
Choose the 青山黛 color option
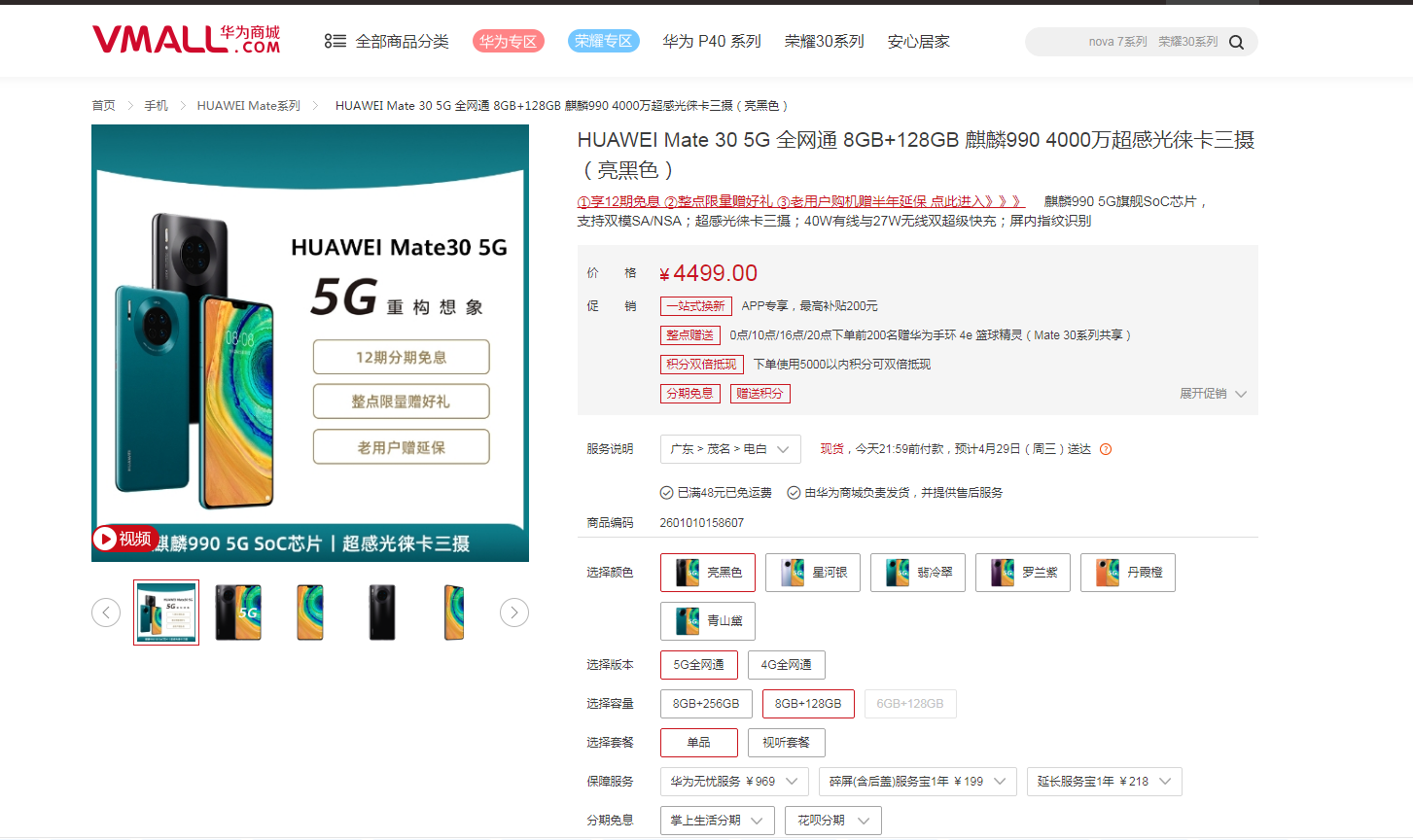[x=708, y=621]
